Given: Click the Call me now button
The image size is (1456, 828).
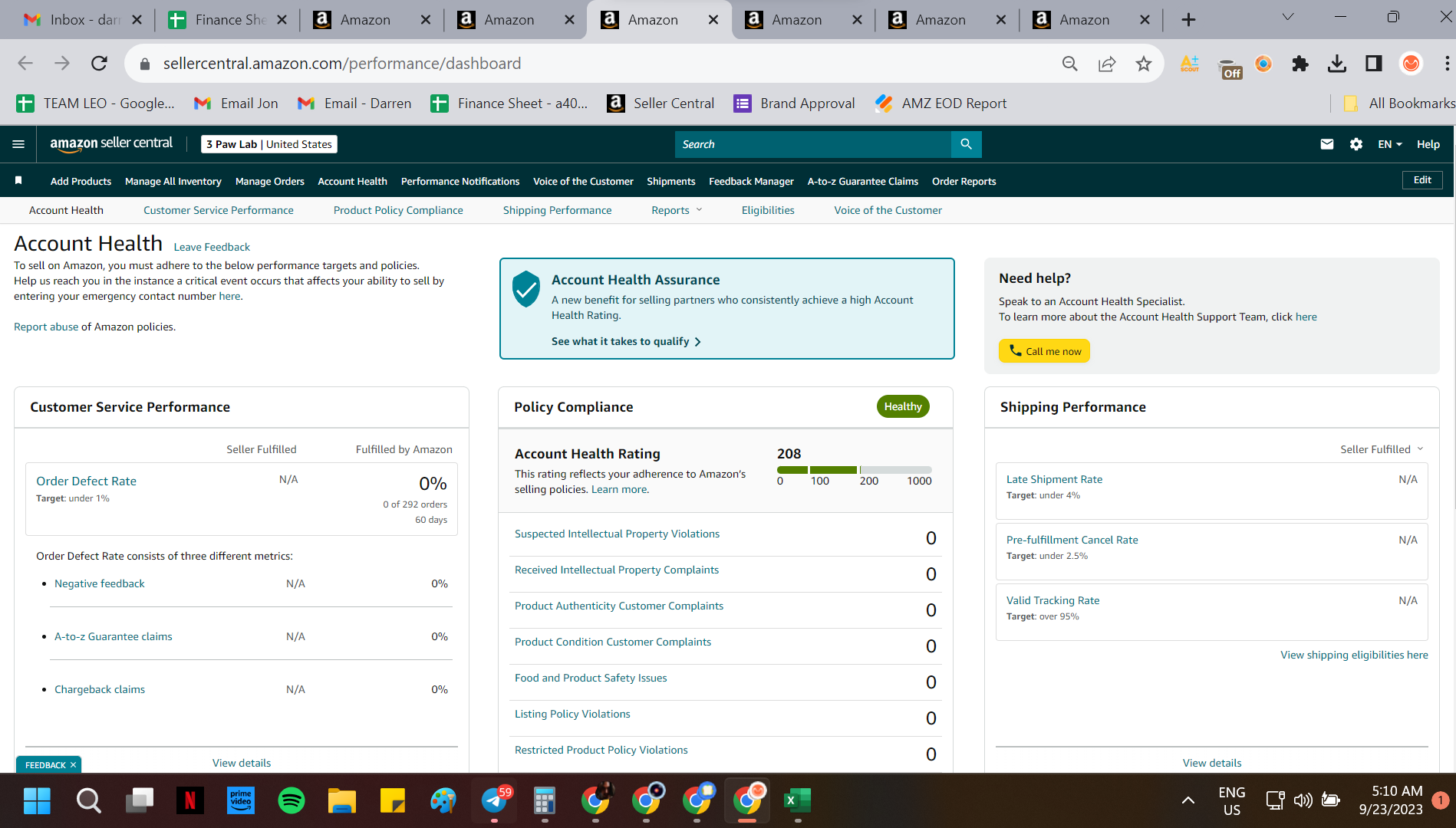Looking at the screenshot, I should pyautogui.click(x=1044, y=351).
